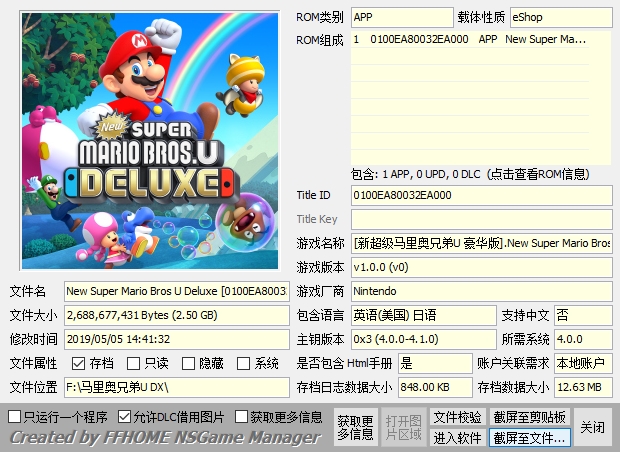Click the New Super Mario Bros U cover art

(x=148, y=140)
